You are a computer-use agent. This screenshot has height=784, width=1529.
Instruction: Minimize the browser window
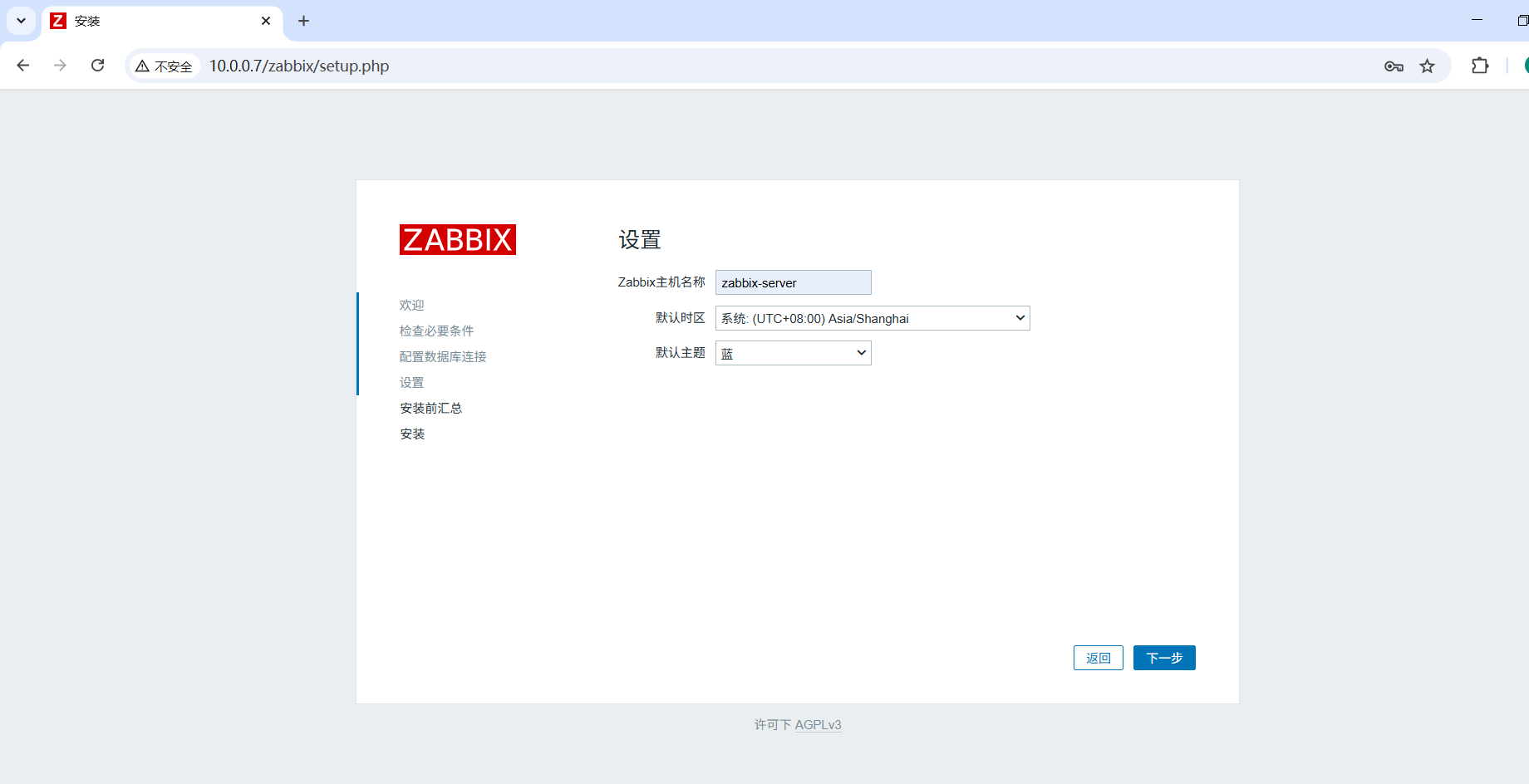point(1477,20)
